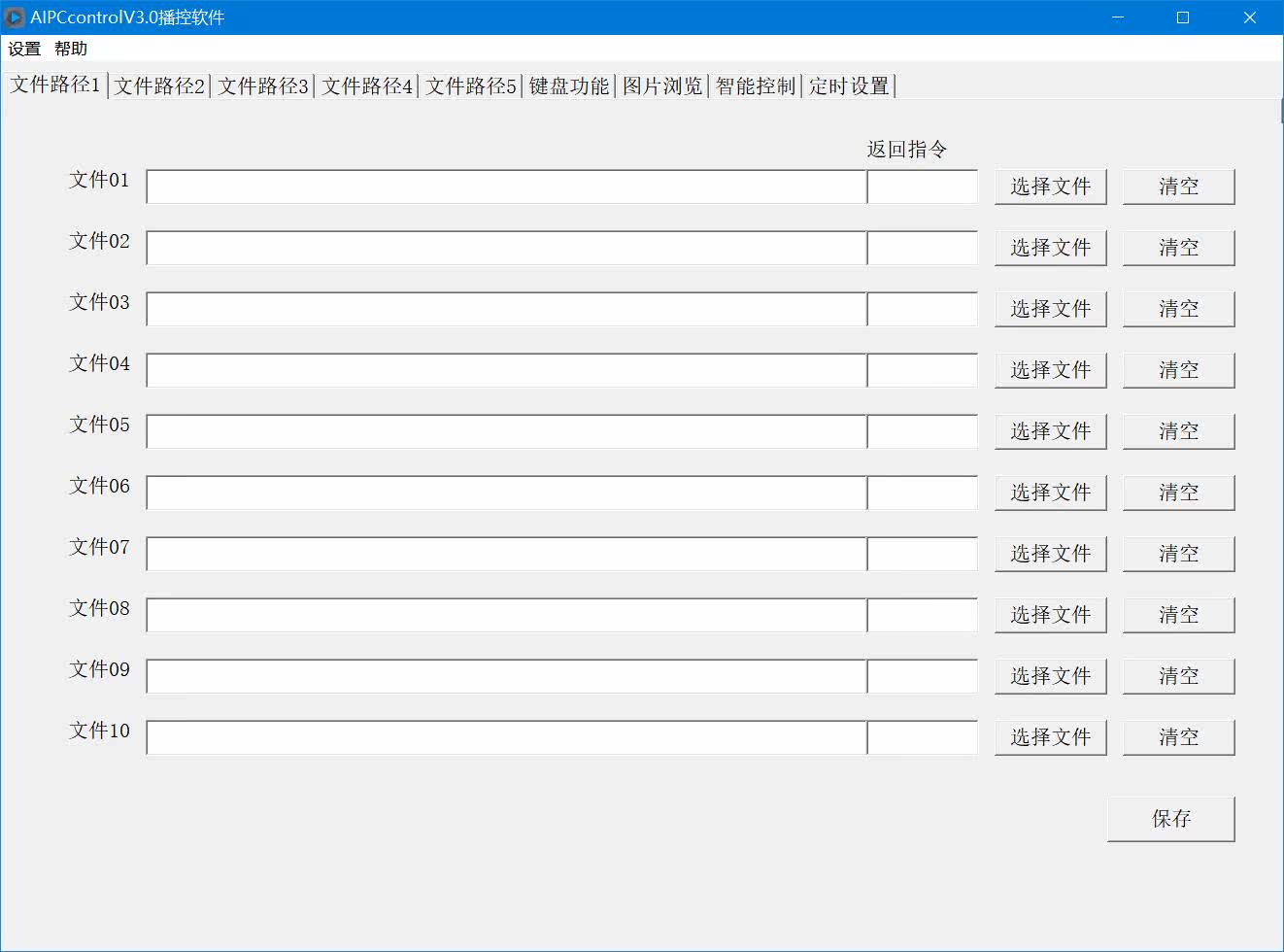
Task: Clear the 文件01 row with 清空
Action: [1179, 187]
